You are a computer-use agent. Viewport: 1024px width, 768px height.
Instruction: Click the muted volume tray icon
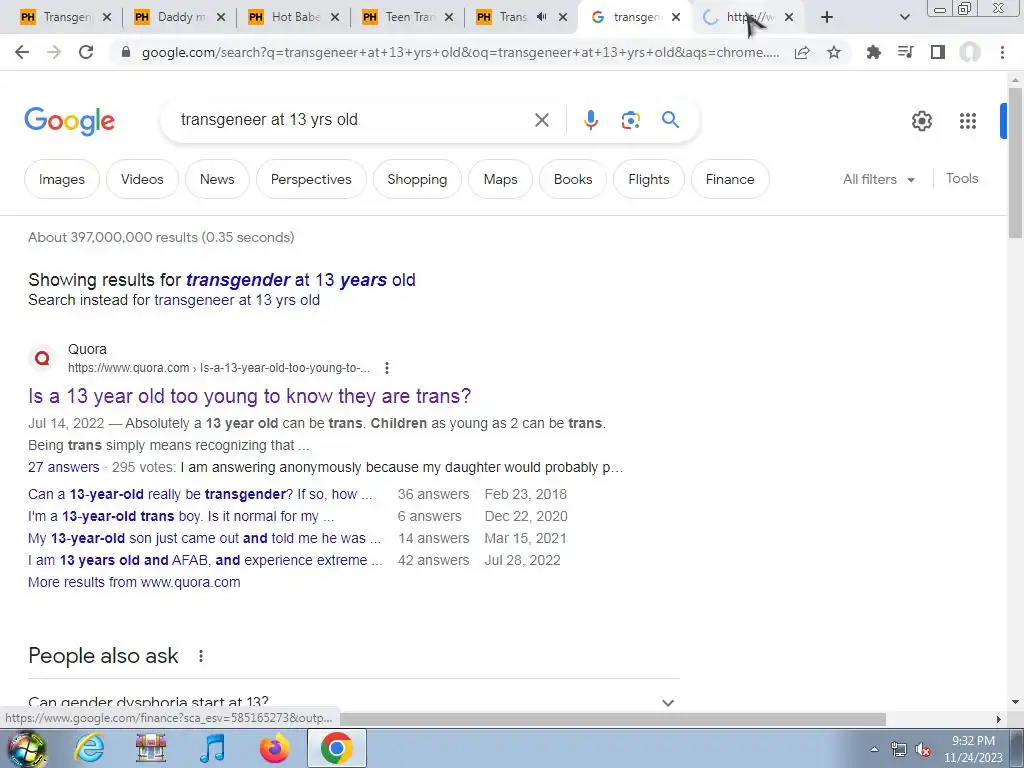tap(923, 749)
